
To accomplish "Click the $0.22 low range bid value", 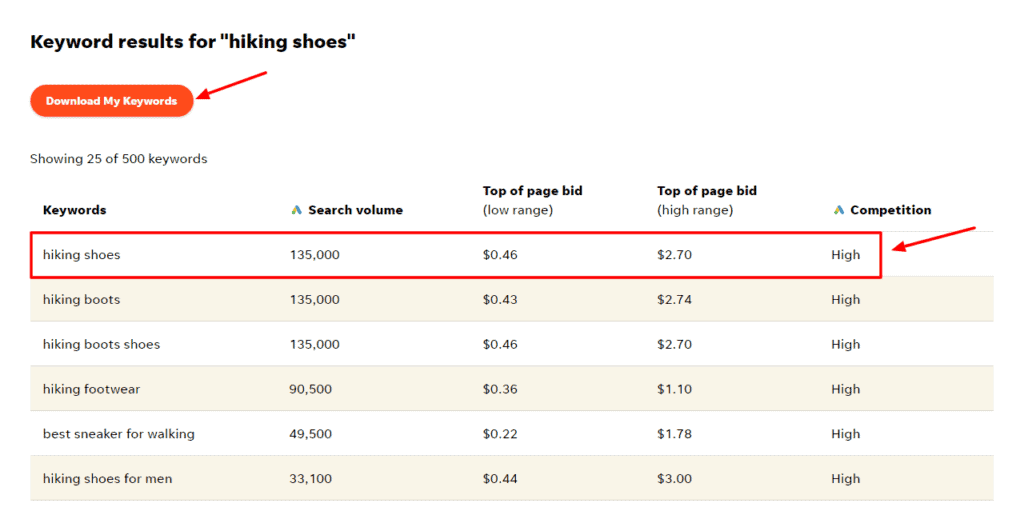I will pos(500,434).
